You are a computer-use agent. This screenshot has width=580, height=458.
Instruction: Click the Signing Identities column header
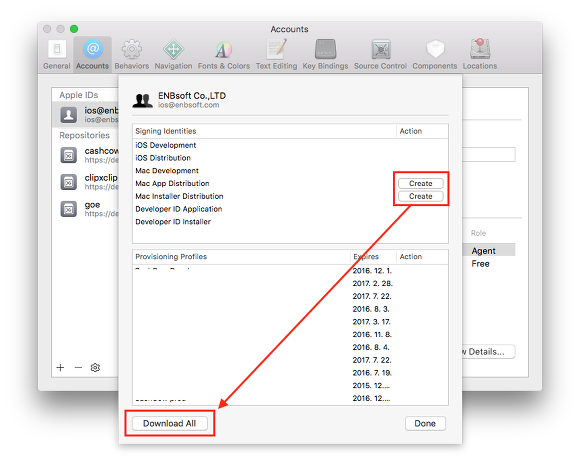[x=264, y=131]
